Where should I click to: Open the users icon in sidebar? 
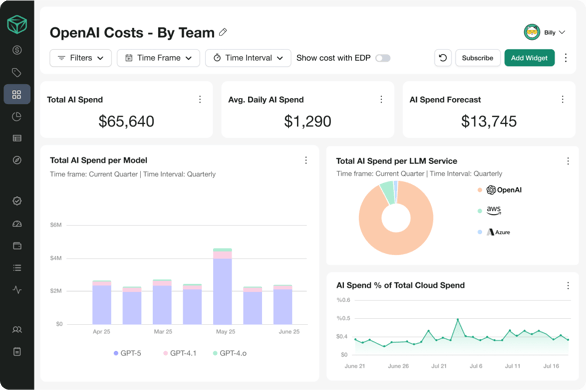click(17, 329)
